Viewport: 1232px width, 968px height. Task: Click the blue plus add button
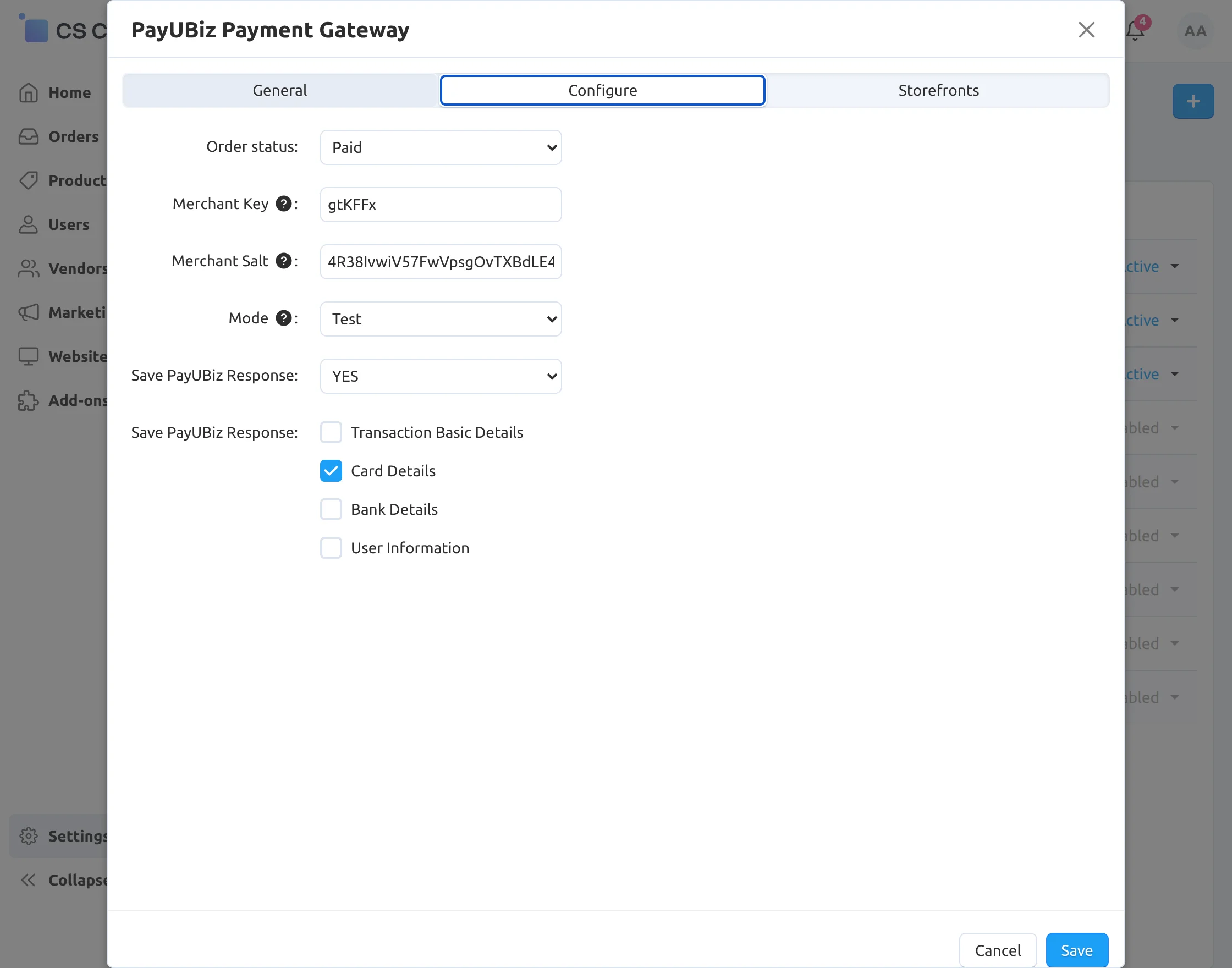[1193, 101]
